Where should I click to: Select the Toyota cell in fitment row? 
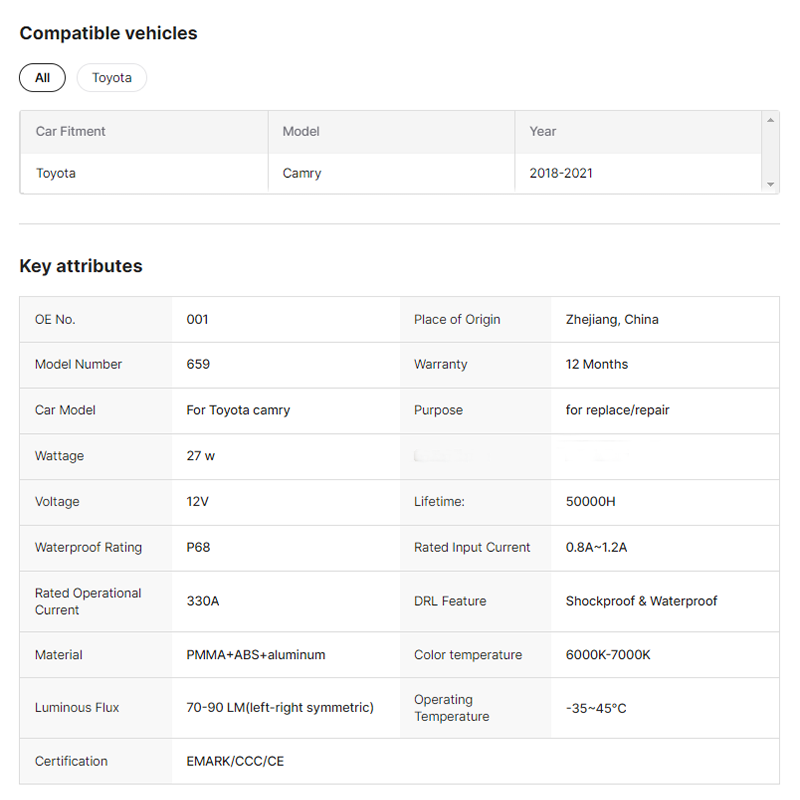(x=56, y=173)
